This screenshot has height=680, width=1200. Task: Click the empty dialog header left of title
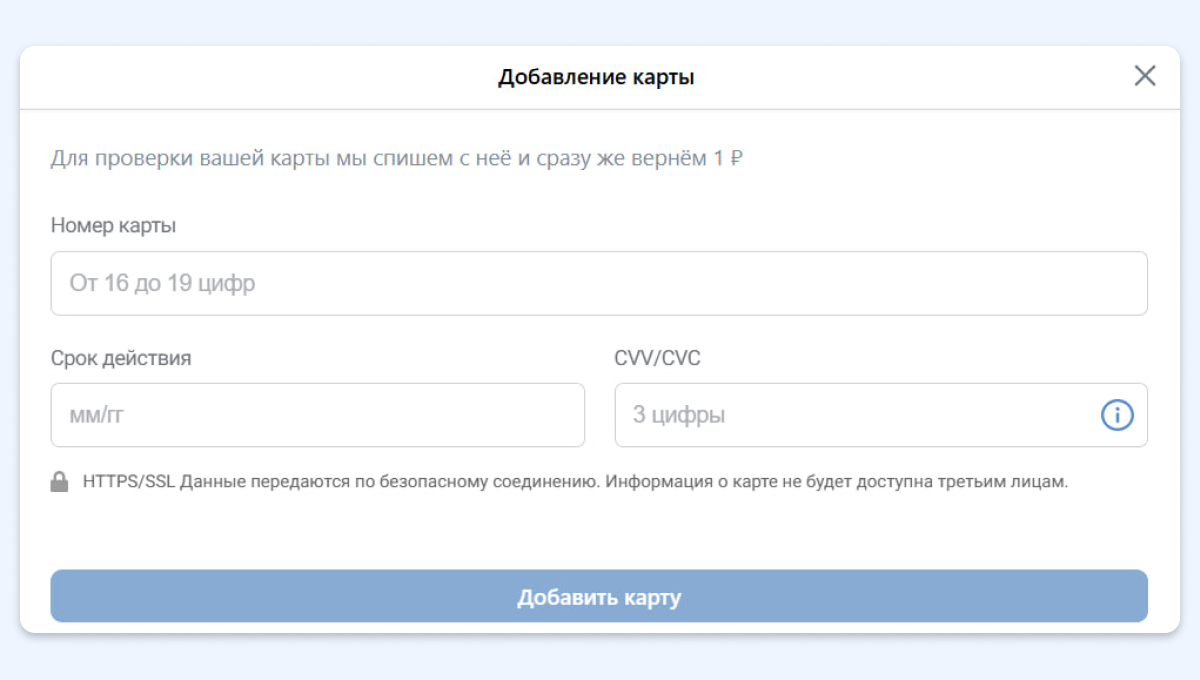(250, 77)
